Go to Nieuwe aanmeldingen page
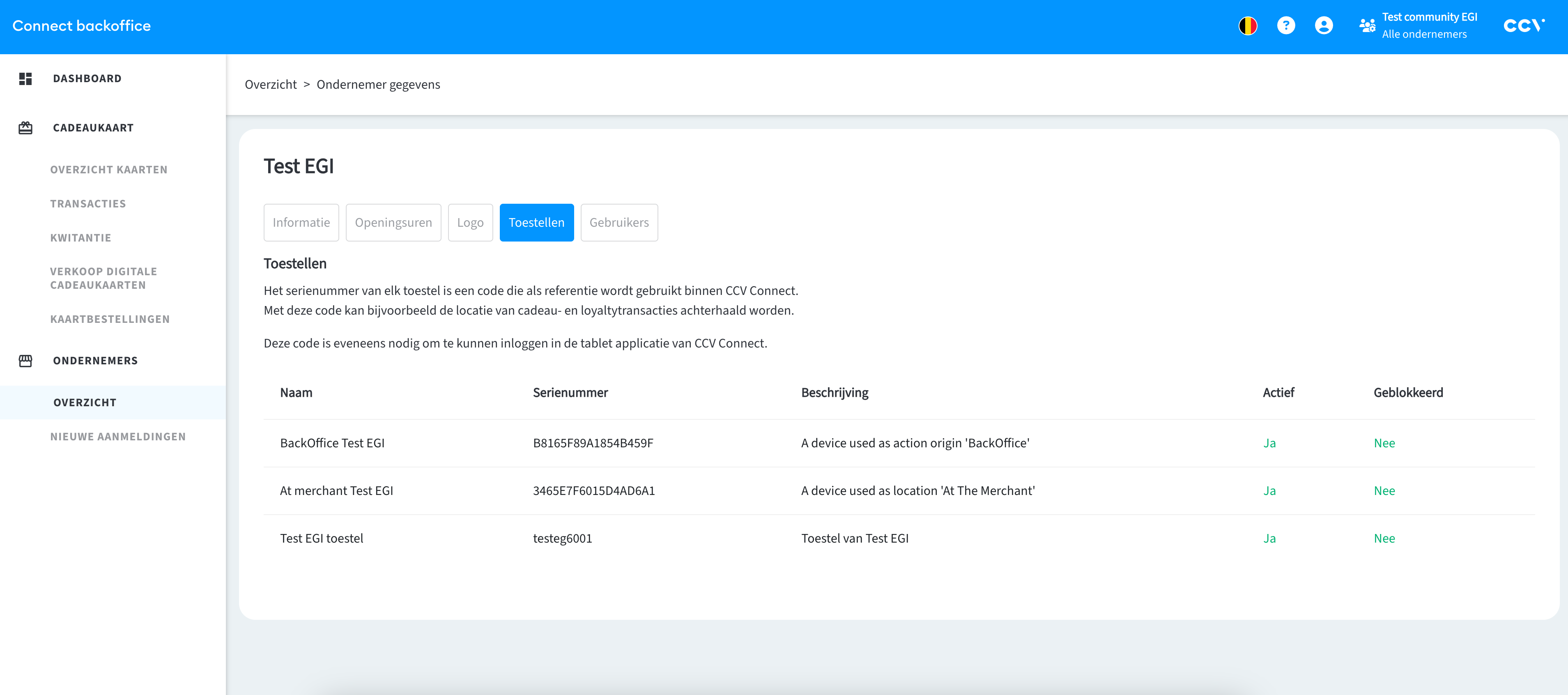Screen dimensions: 1568x695 click(118, 436)
